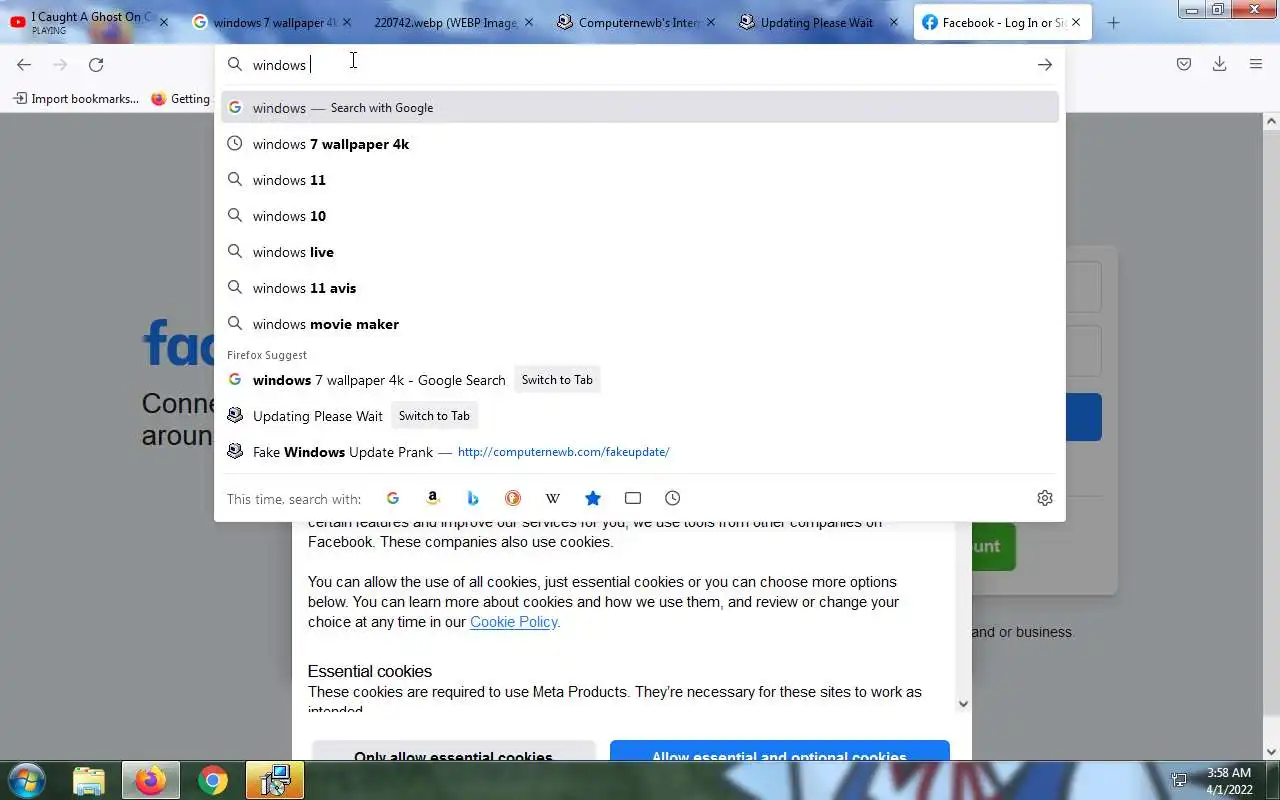The image size is (1280, 800).
Task: Search this time with DuckDuckGo icon
Action: tap(513, 498)
